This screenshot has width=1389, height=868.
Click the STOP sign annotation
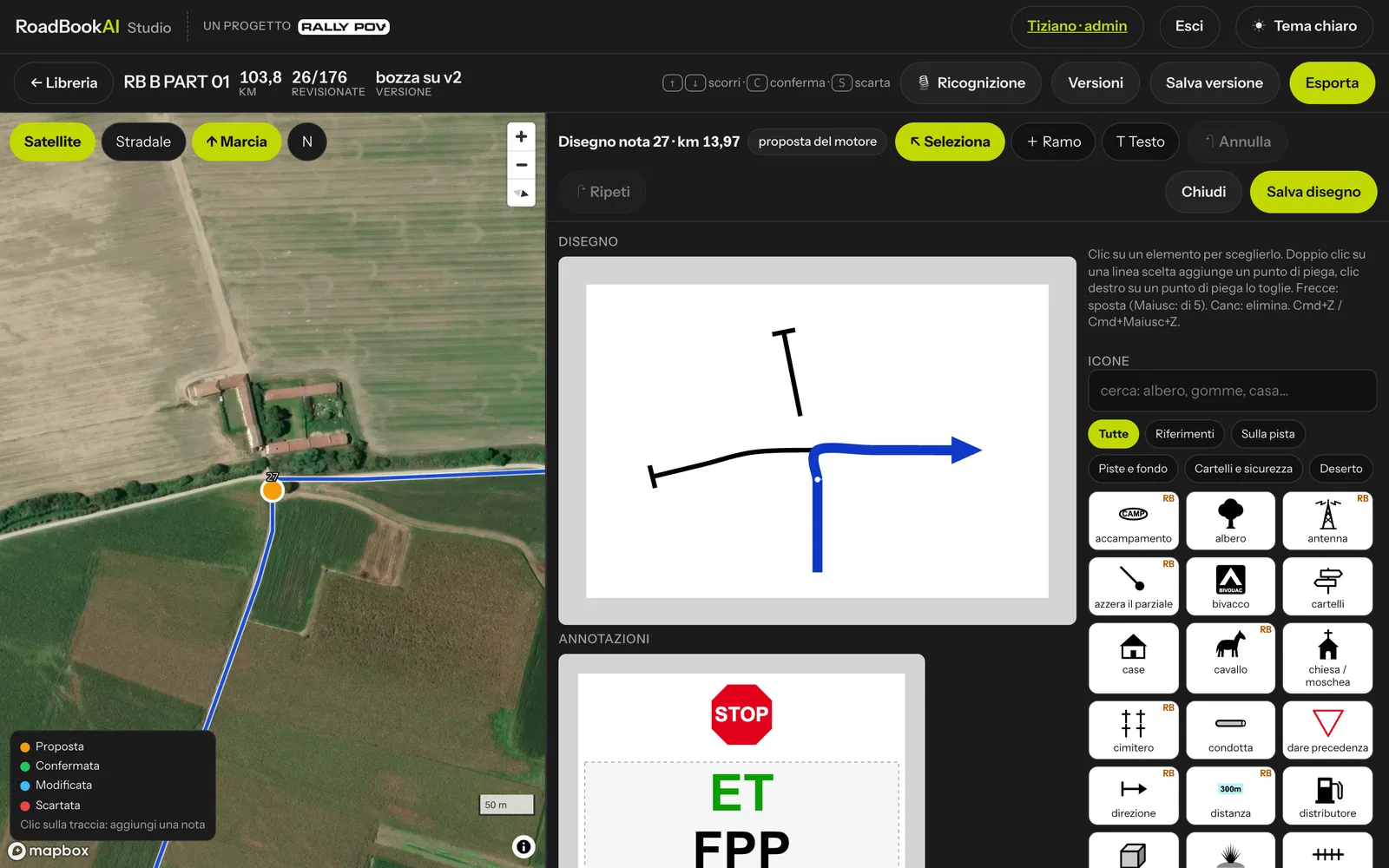click(741, 714)
